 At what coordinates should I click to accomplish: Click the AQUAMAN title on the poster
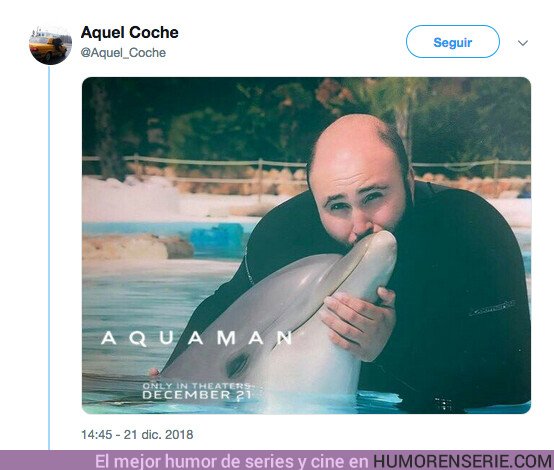point(196,338)
